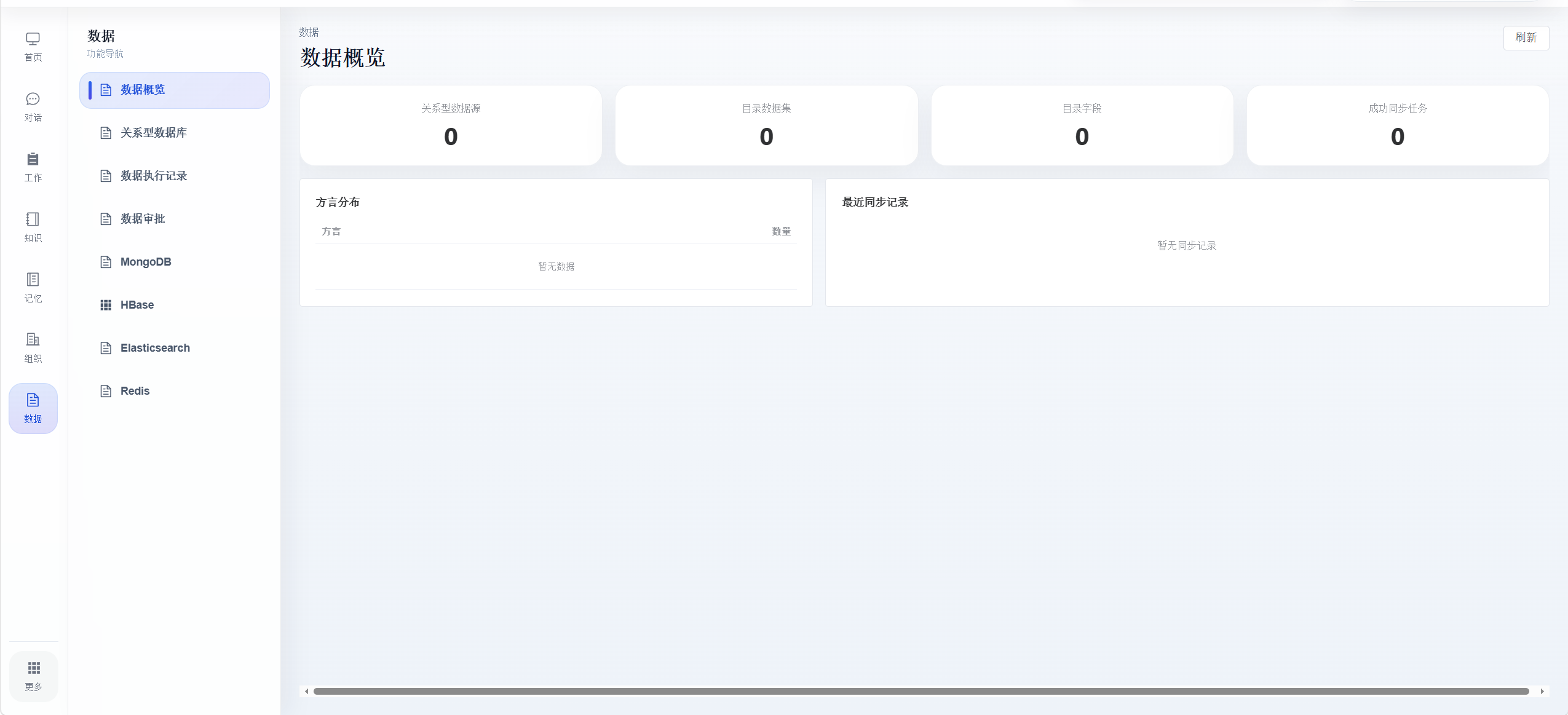Click the MongoDB document icon
Image resolution: width=1568 pixels, height=715 pixels.
tap(106, 262)
